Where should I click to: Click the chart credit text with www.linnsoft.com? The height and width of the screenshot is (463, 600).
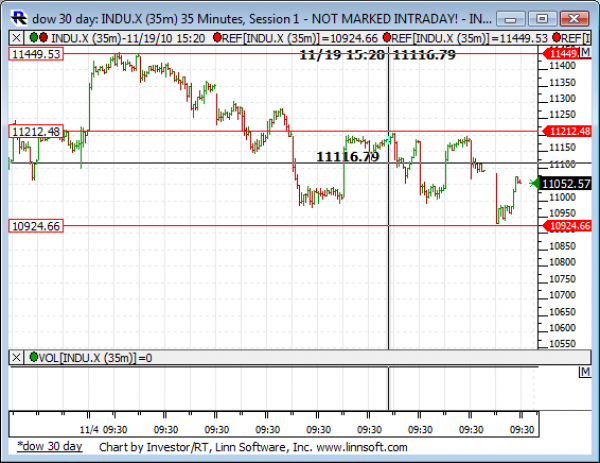[x=253, y=447]
